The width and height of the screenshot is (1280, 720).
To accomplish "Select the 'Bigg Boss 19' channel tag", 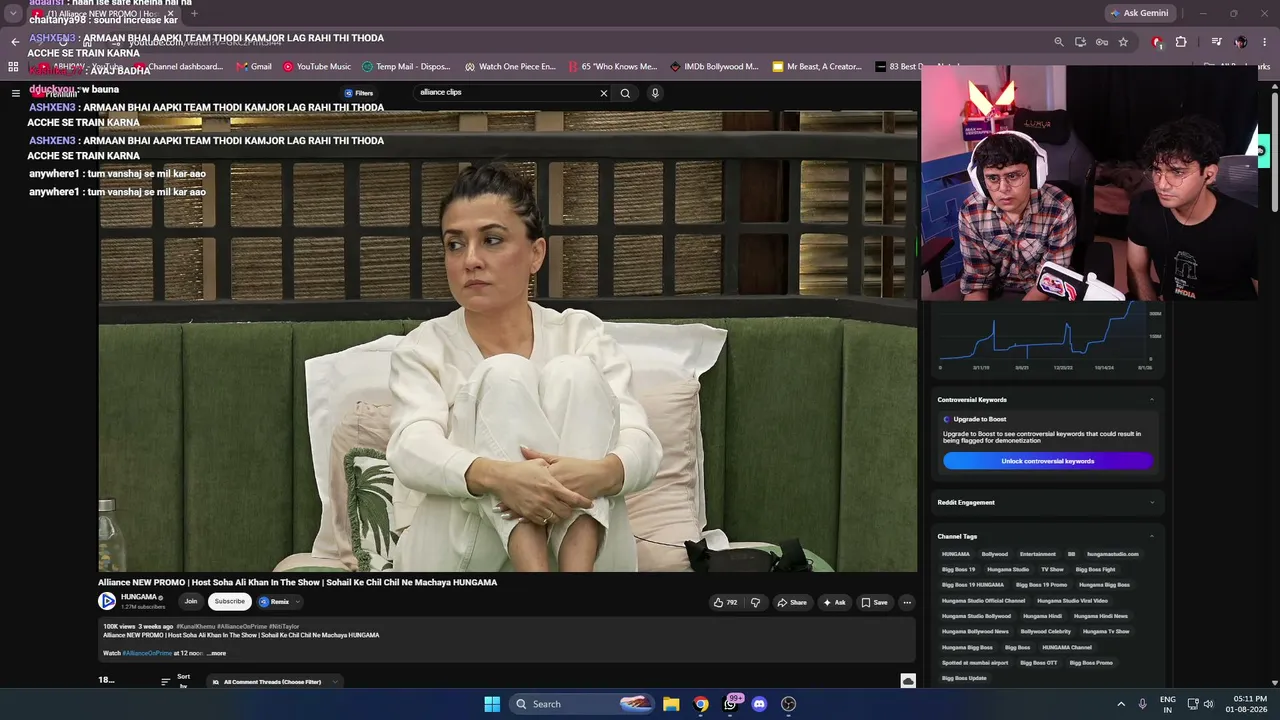I will click(958, 569).
